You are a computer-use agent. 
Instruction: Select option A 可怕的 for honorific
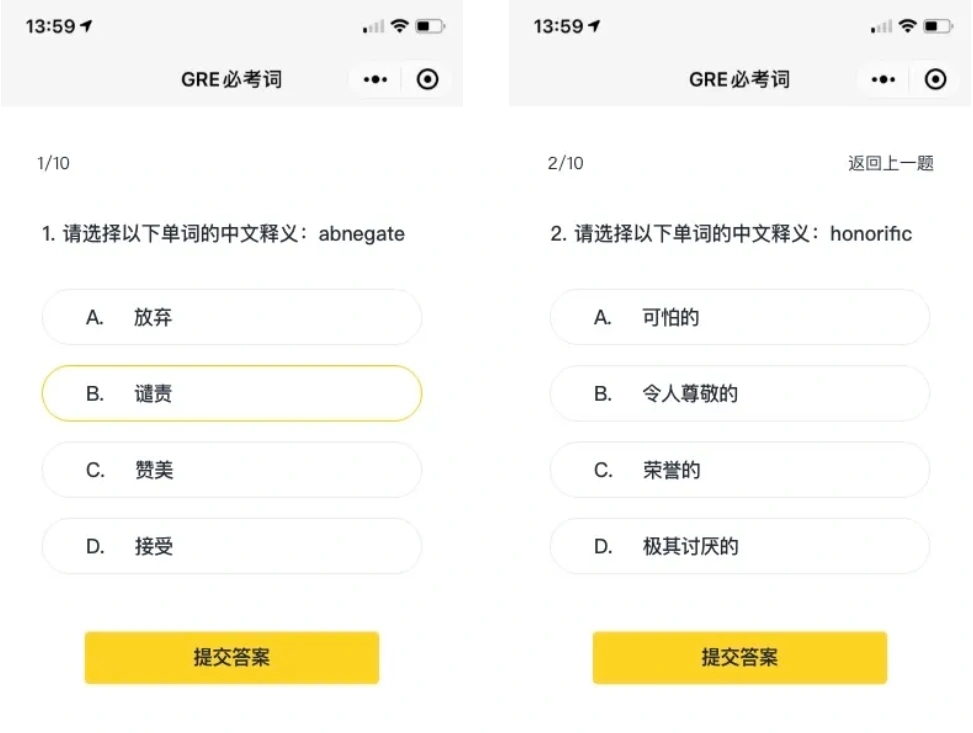coord(740,317)
